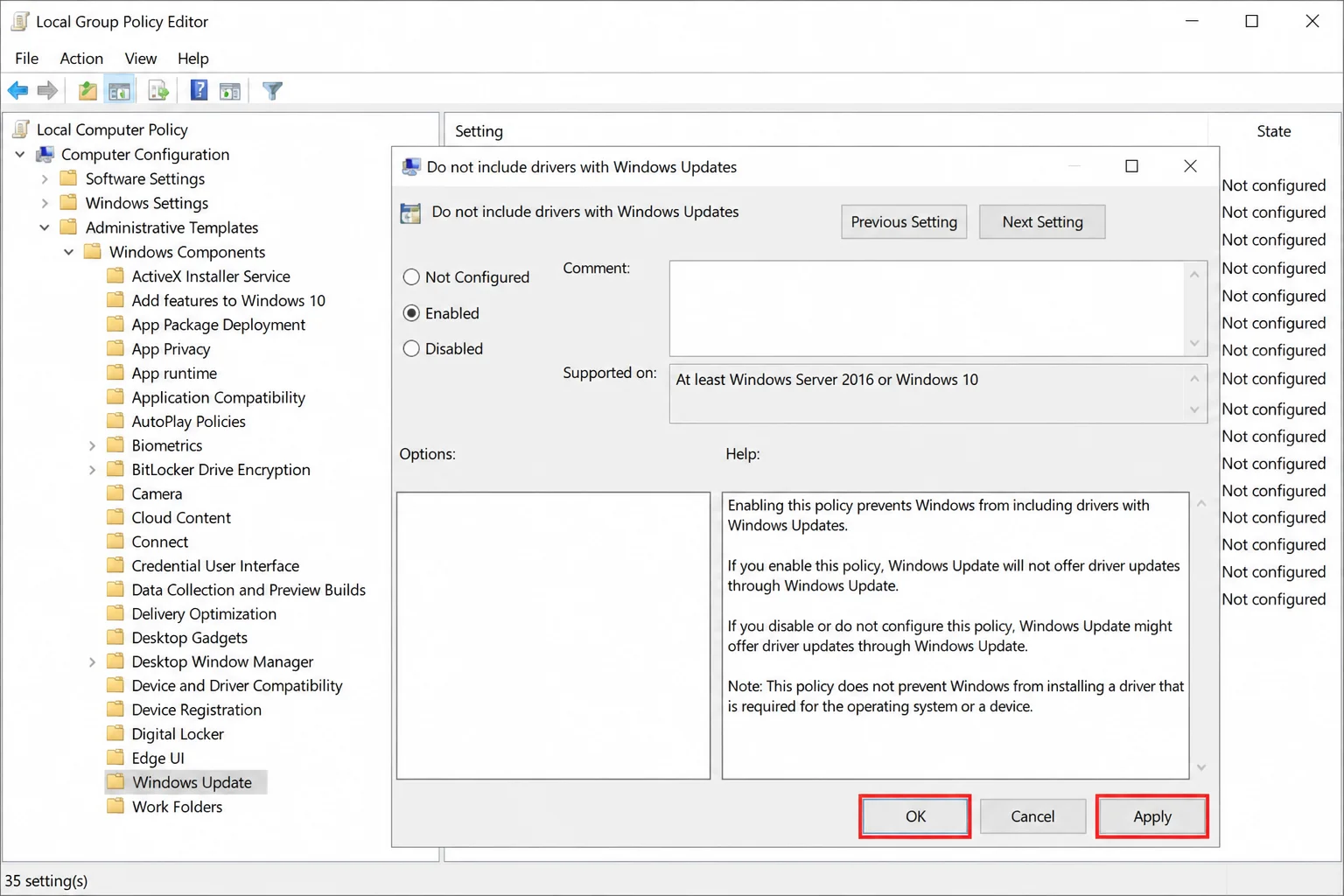The width and height of the screenshot is (1344, 896).
Task: Select the Not Configured radio button
Action: [x=411, y=277]
